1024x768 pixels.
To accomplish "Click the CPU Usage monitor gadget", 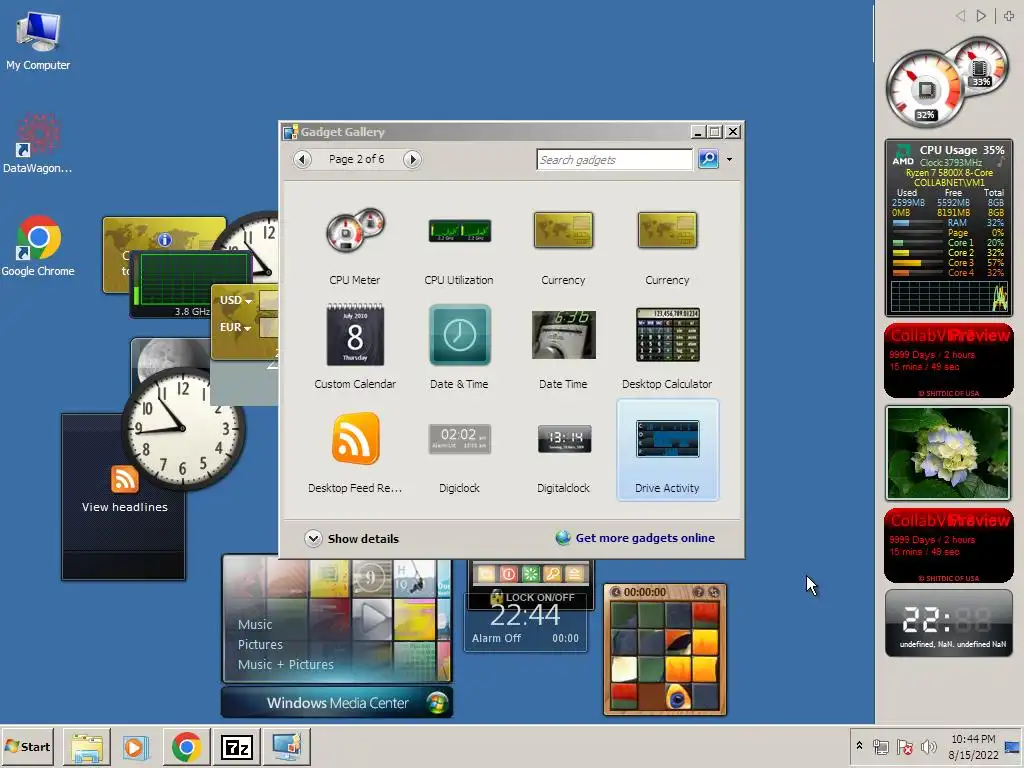I will point(949,227).
